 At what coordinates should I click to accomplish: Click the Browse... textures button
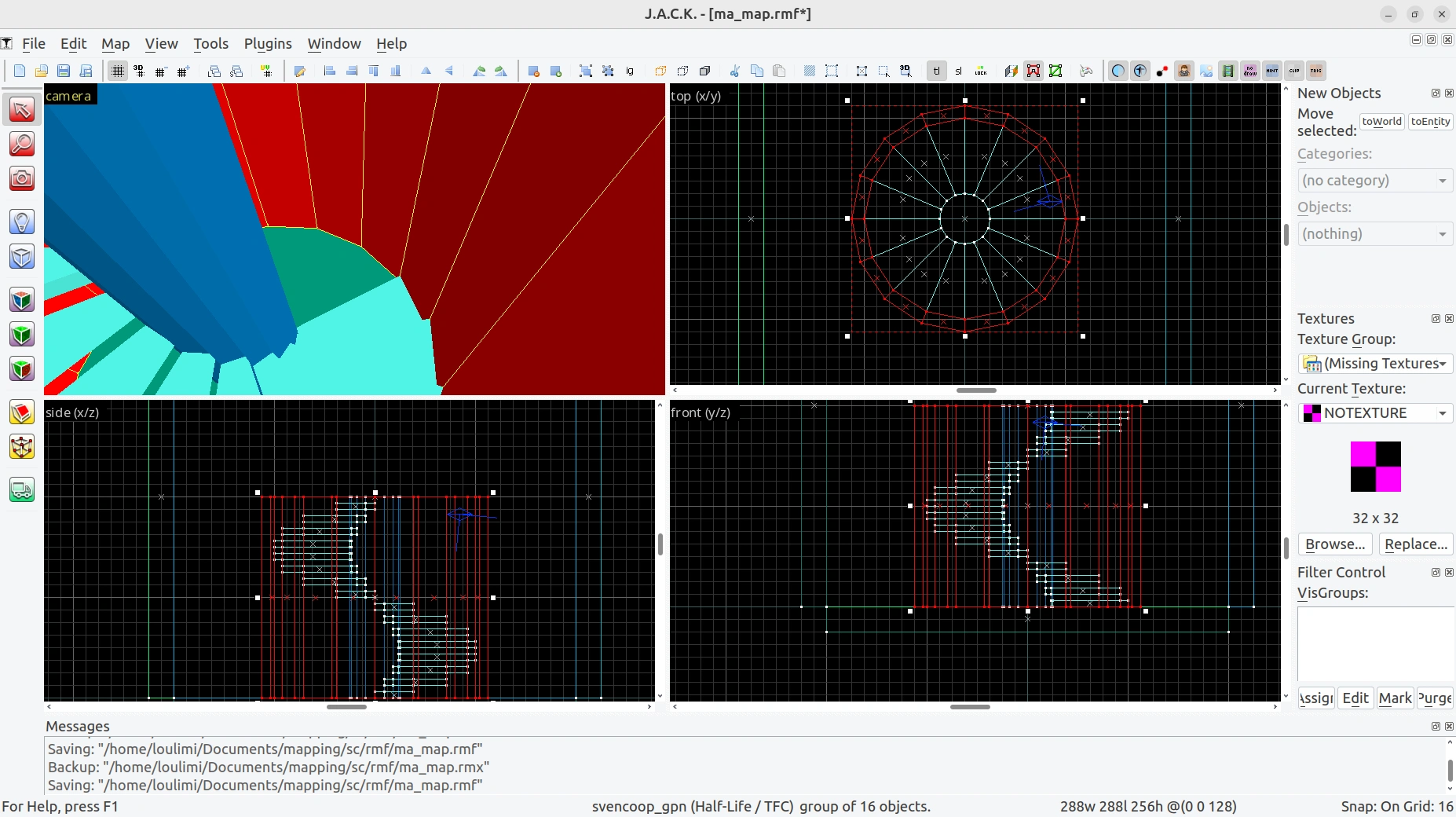1335,544
